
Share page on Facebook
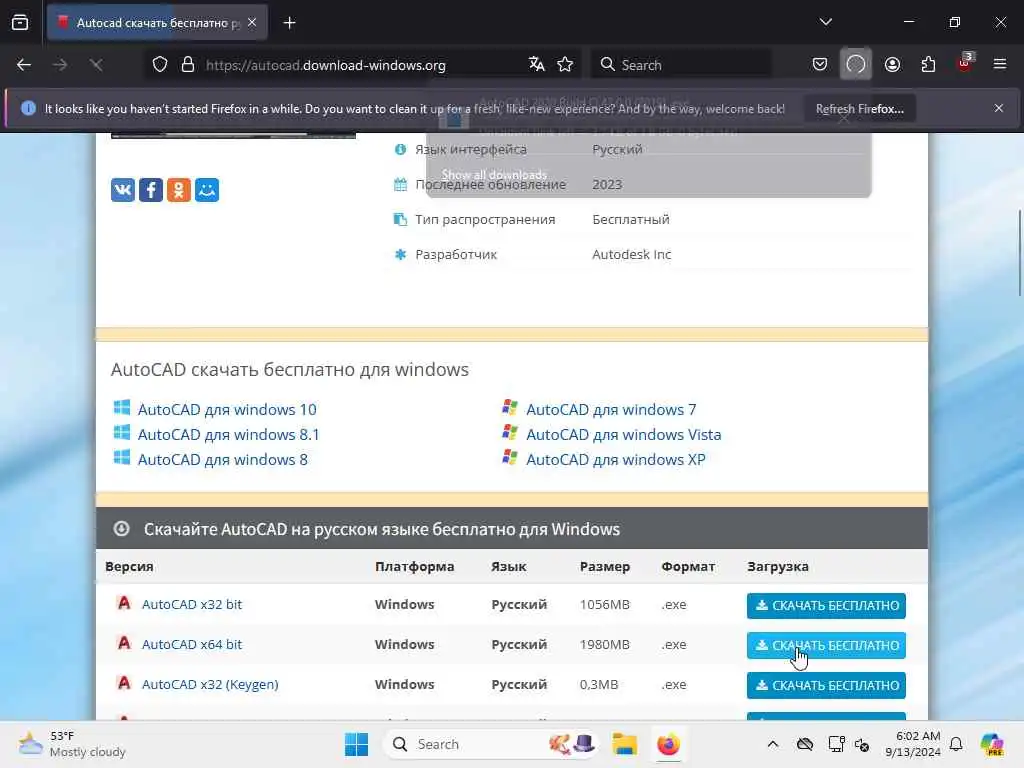pyautogui.click(x=151, y=190)
